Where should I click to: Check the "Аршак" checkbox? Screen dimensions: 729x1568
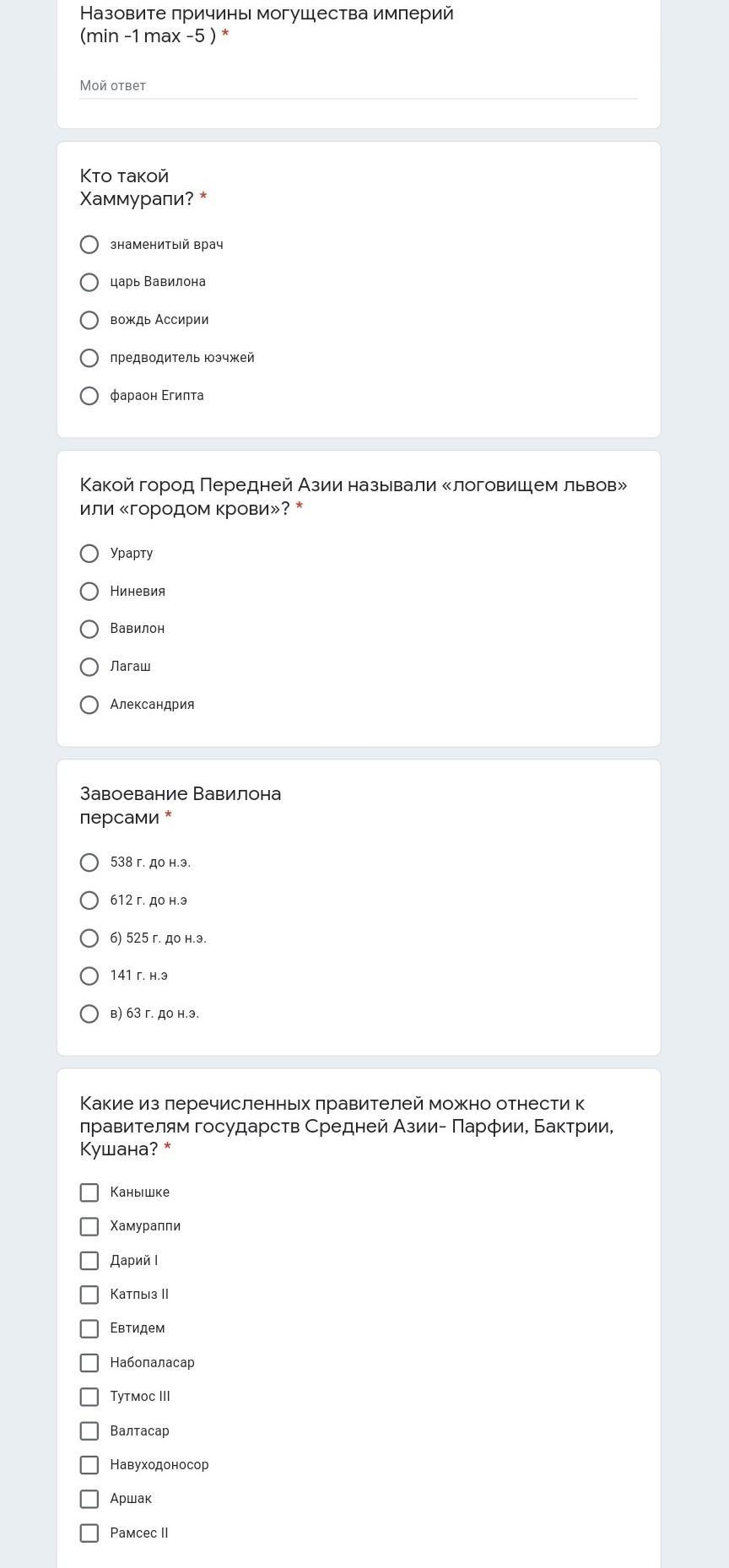point(89,1499)
